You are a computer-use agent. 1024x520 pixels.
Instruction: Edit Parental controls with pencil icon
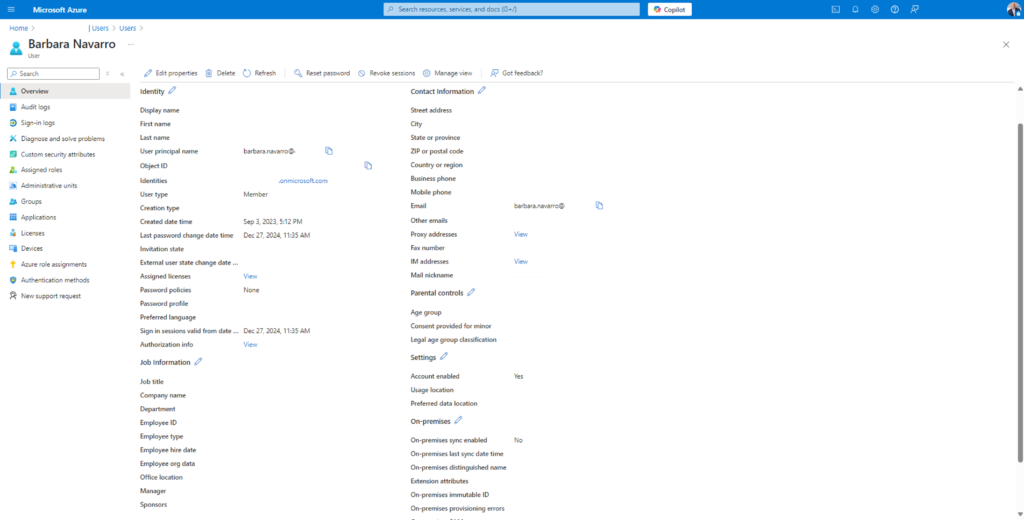pyautogui.click(x=471, y=292)
